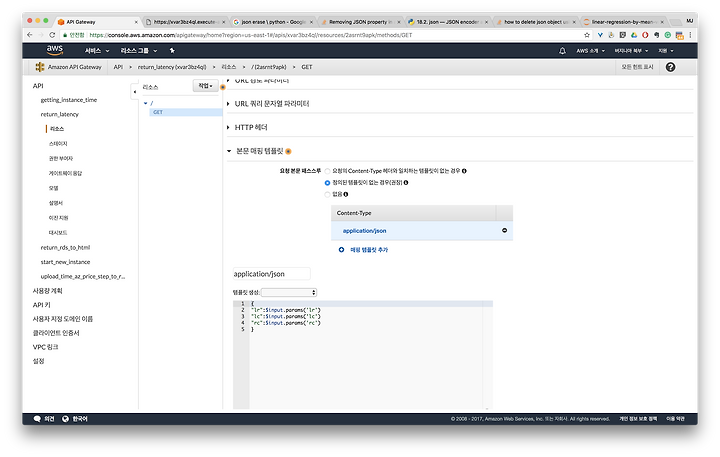720x457 pixels.
Task: Expand the URL 쿼리 문자열 파라미터 section
Action: [272, 104]
